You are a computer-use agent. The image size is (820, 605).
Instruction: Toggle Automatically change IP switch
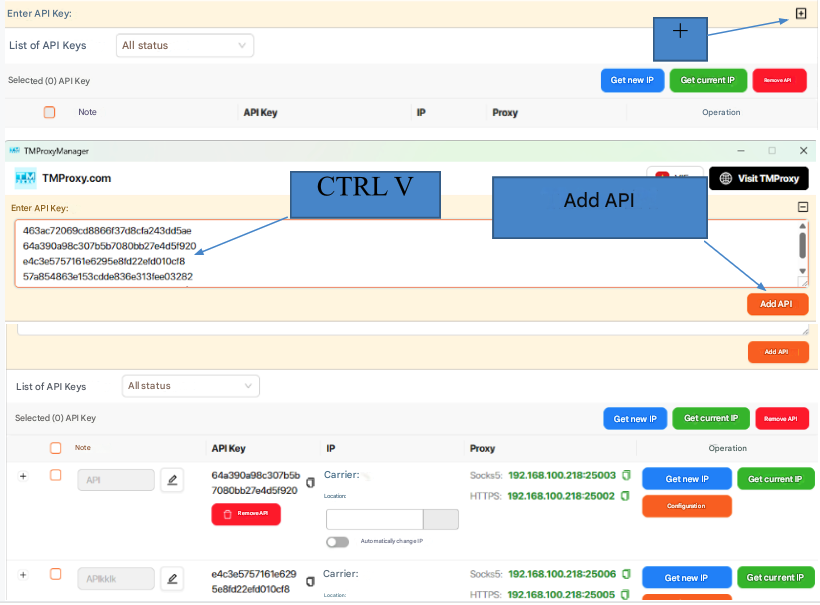pyautogui.click(x=338, y=541)
